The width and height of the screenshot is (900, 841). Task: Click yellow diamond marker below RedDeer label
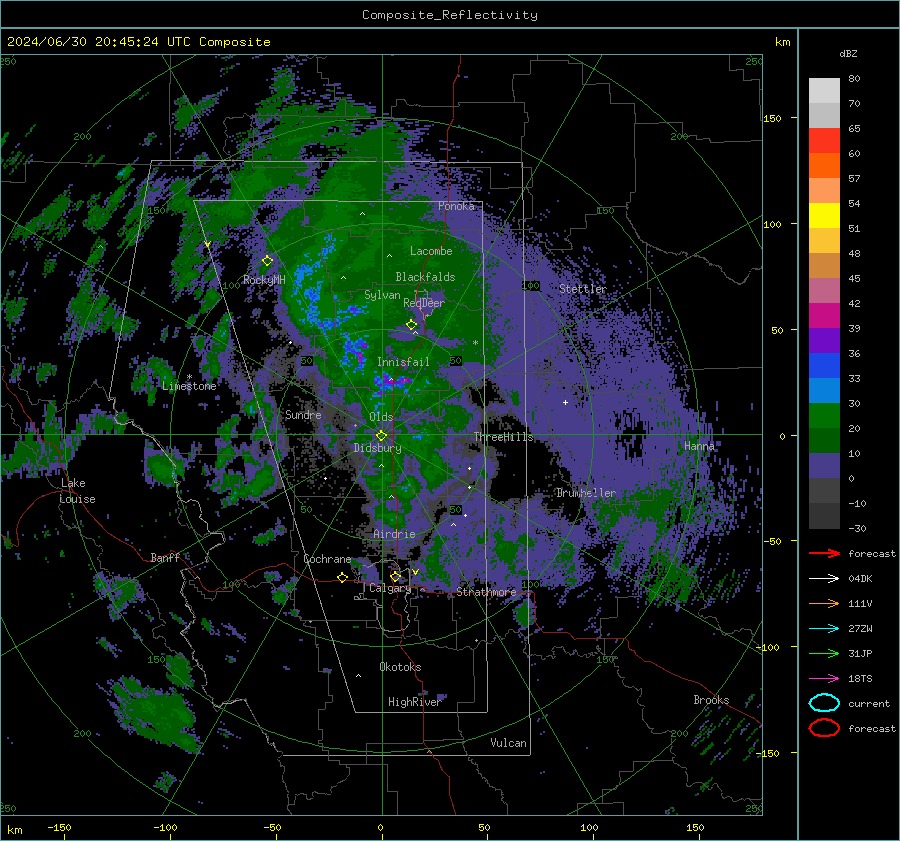pyautogui.click(x=411, y=325)
